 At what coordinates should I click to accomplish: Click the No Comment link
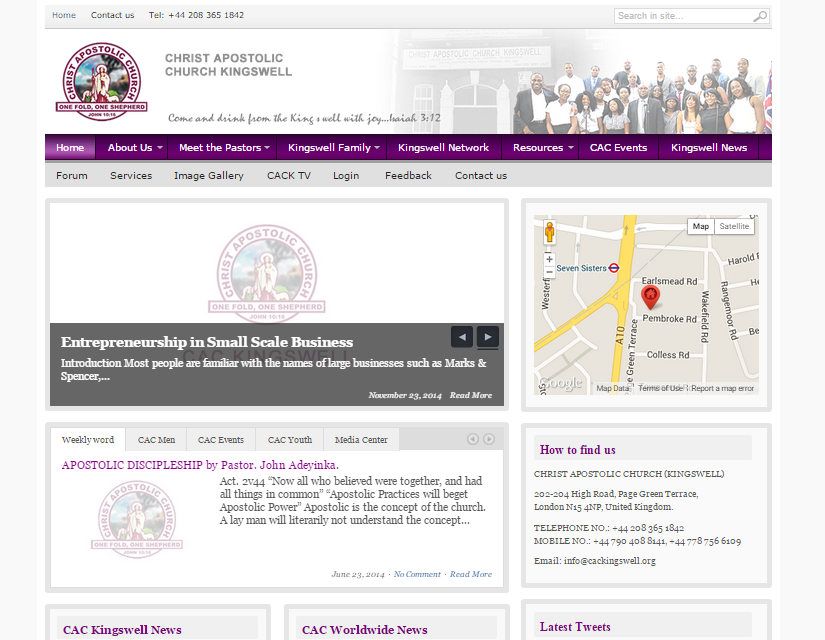pyautogui.click(x=417, y=574)
